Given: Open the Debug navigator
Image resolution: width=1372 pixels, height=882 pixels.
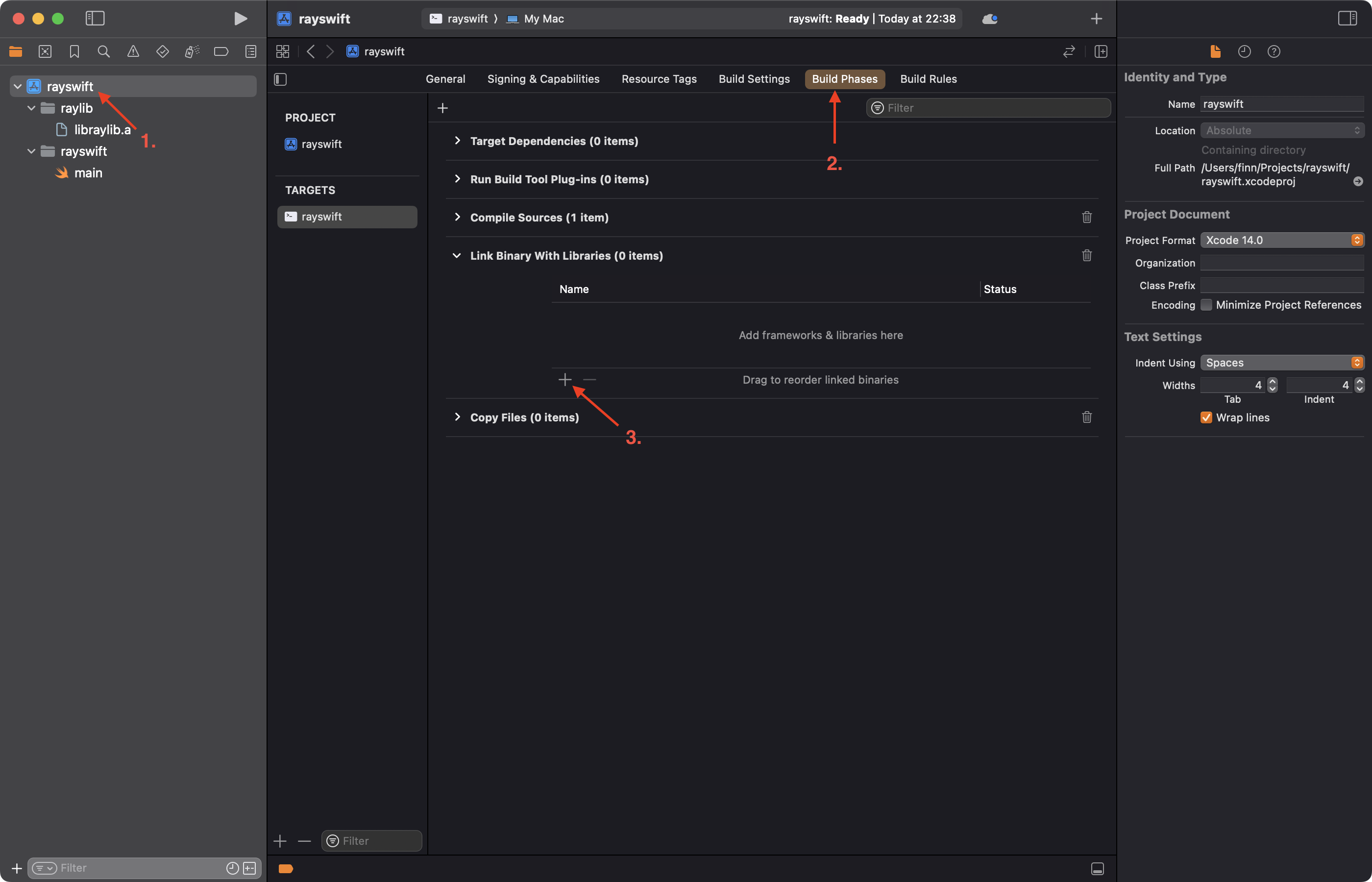Looking at the screenshot, I should click(x=192, y=51).
